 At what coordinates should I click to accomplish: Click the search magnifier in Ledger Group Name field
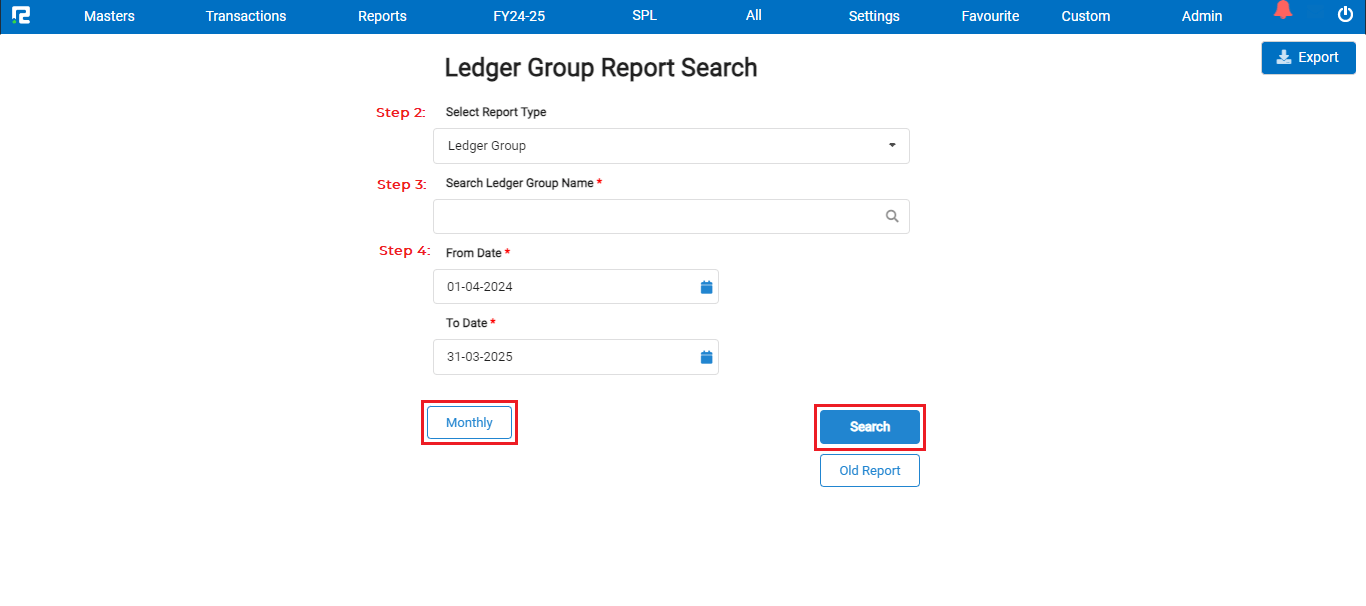pos(891,216)
